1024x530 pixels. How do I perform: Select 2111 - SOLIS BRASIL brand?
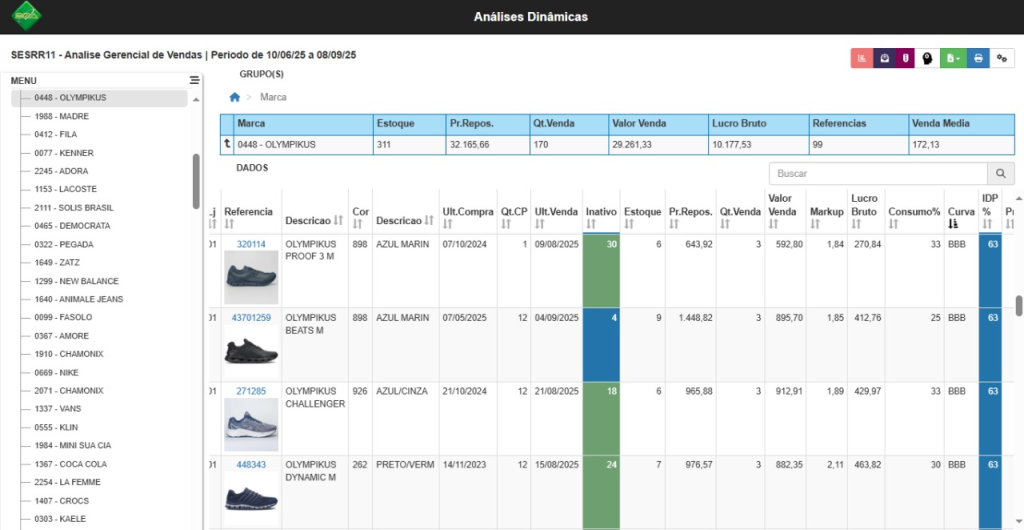click(x=74, y=208)
